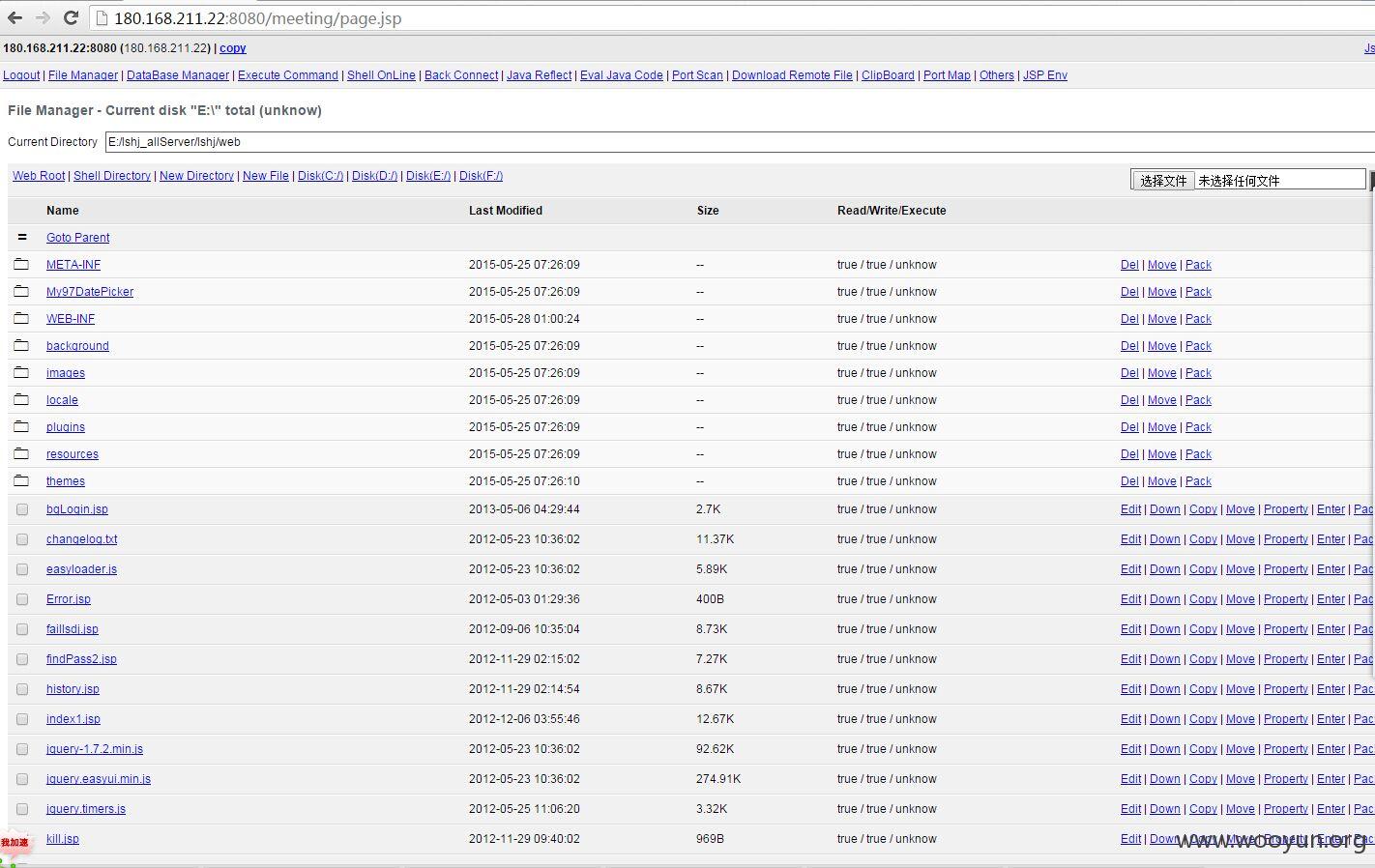Tick the jquery.easyui.min.js checkbox
Image resolution: width=1375 pixels, height=868 pixels.
[22, 779]
